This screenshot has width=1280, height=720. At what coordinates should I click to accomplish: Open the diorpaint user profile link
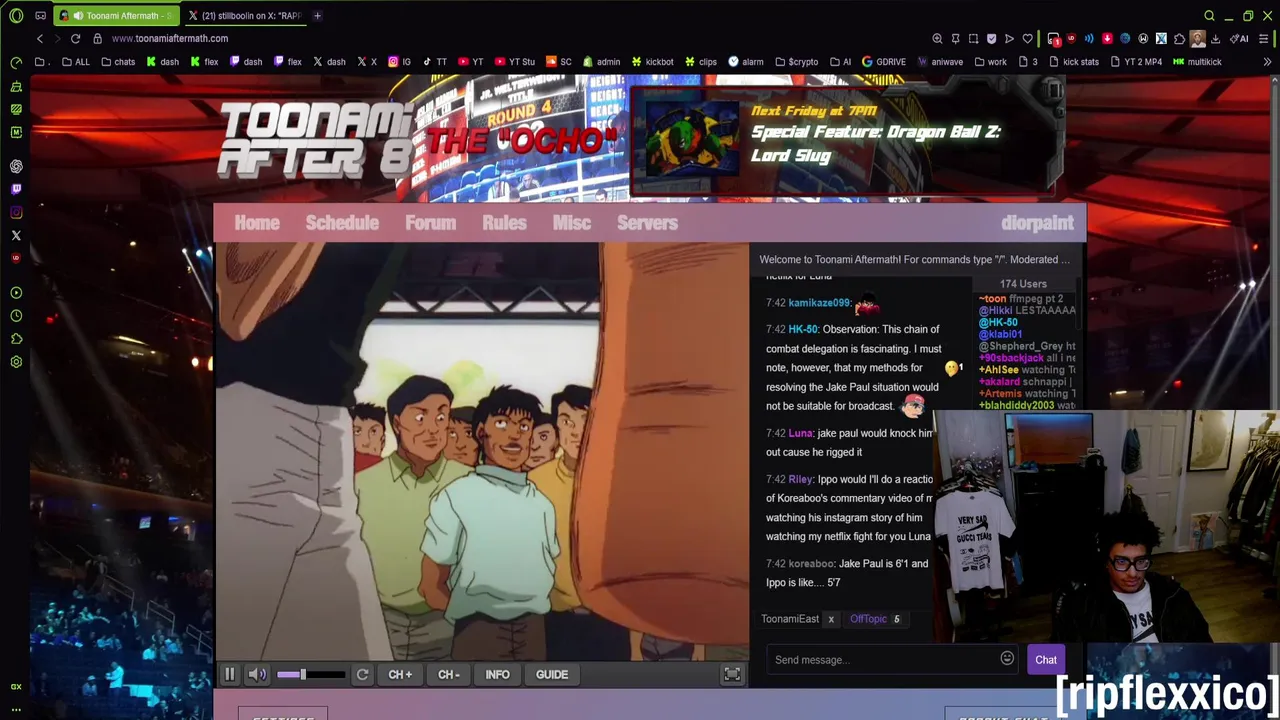1037,223
